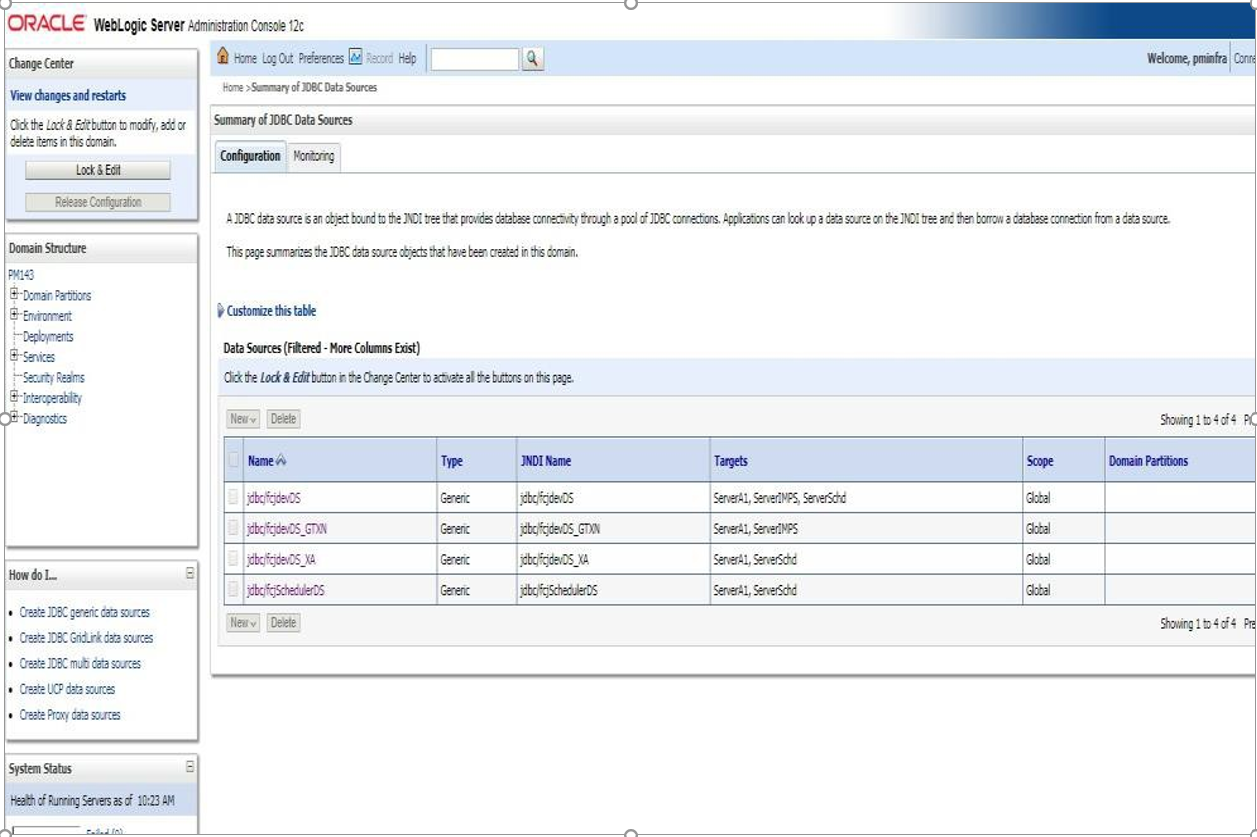Open jdbc/fcjSchedulerDS data source link
Screen dimensions: 1257x837
[x=286, y=590]
